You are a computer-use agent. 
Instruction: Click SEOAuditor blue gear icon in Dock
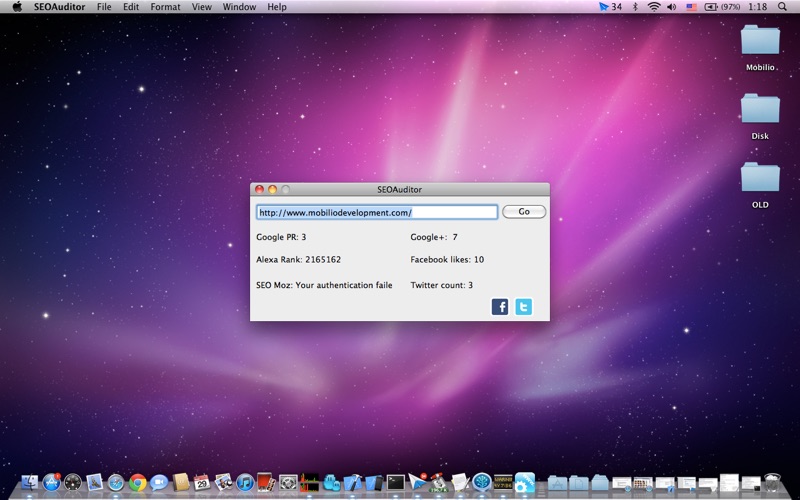(x=525, y=483)
